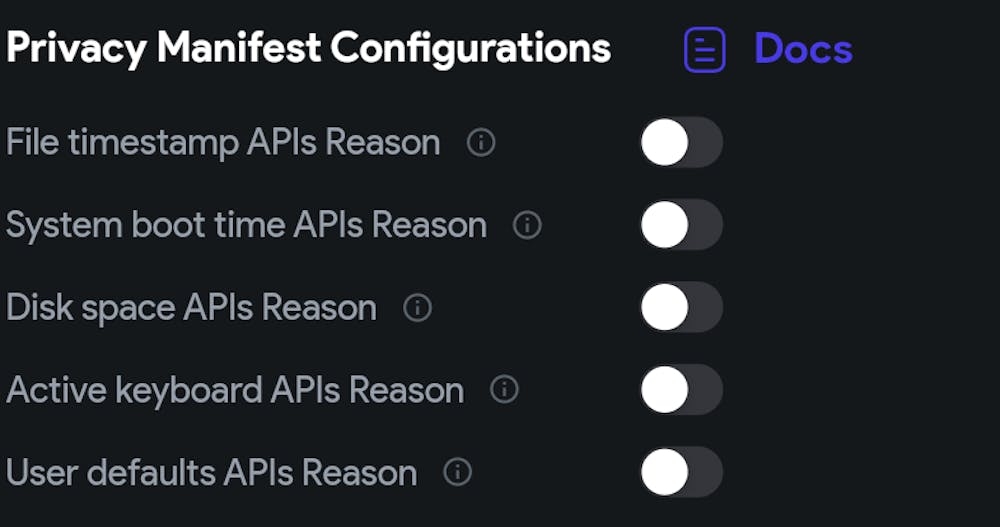Switch on User defaults APIs Reason
The width and height of the screenshot is (1000, 527).
coord(681,471)
